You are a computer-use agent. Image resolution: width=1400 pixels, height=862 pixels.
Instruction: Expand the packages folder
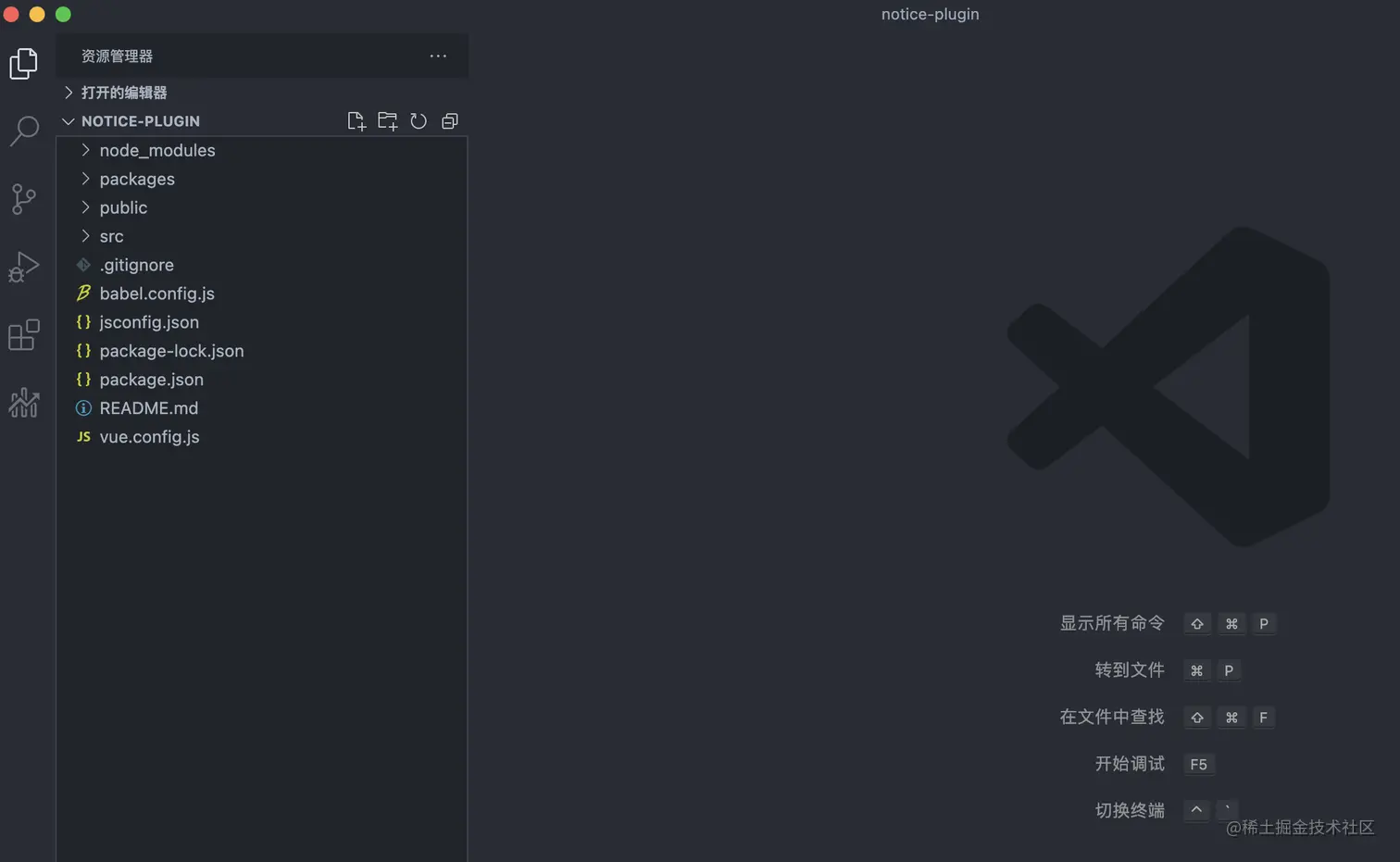pyautogui.click(x=262, y=179)
